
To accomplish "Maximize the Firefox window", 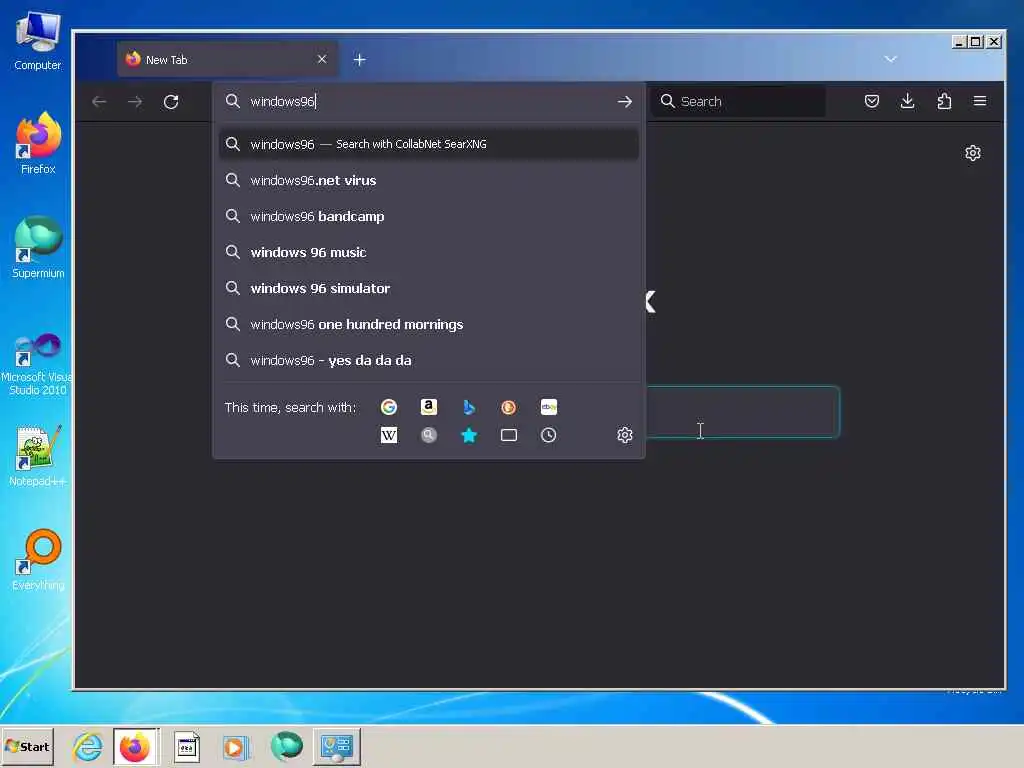I will tap(976, 42).
